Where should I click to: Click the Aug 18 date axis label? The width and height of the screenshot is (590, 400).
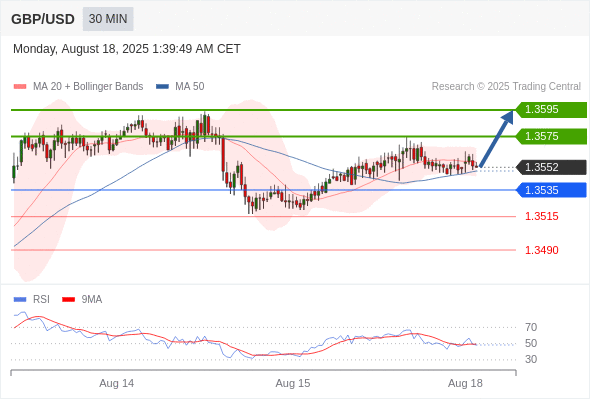465,383
